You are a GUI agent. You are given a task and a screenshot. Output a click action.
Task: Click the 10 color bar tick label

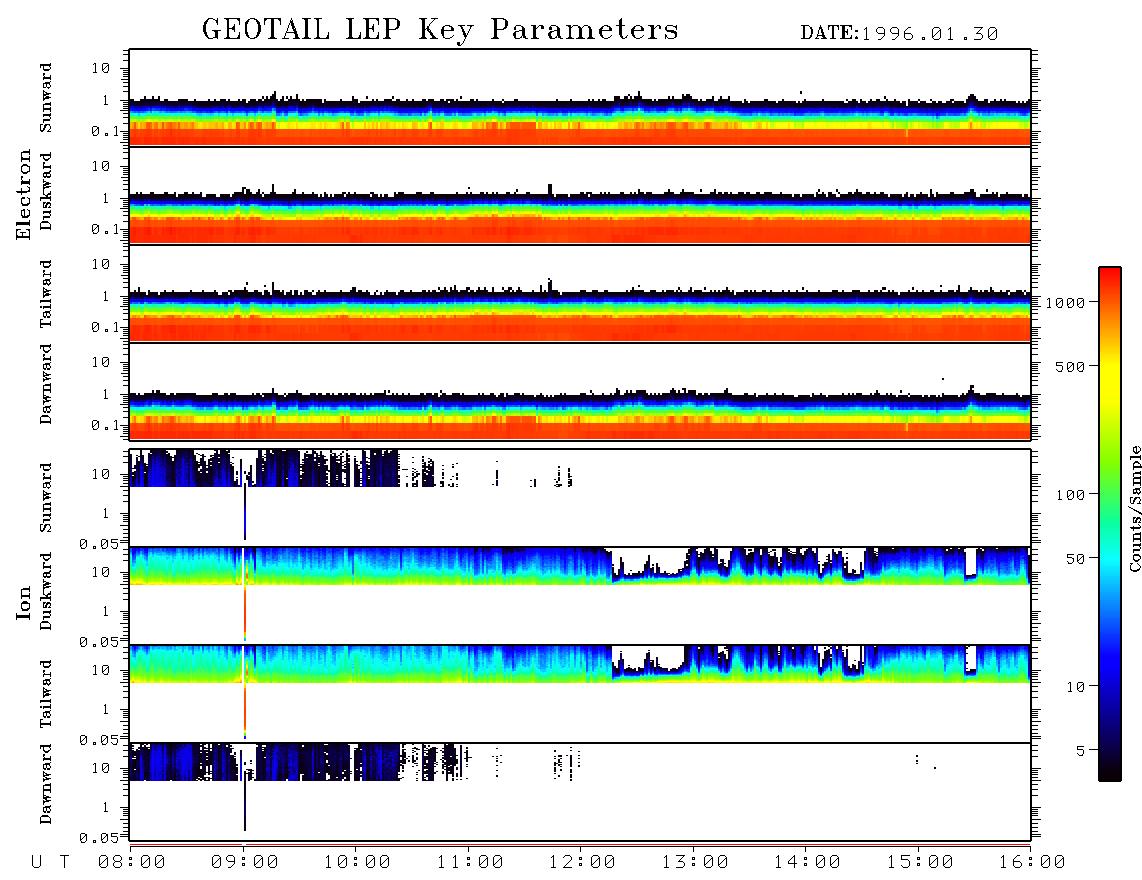(x=1075, y=687)
